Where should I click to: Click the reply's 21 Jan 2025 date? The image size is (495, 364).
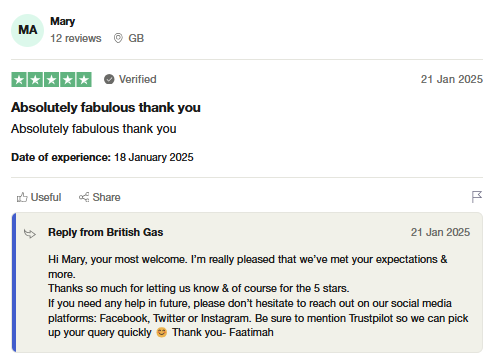pyautogui.click(x=440, y=232)
